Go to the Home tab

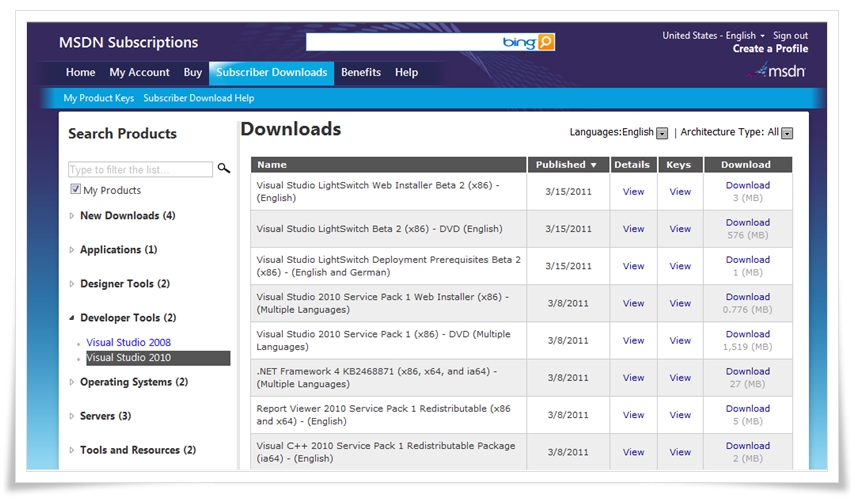coord(81,72)
